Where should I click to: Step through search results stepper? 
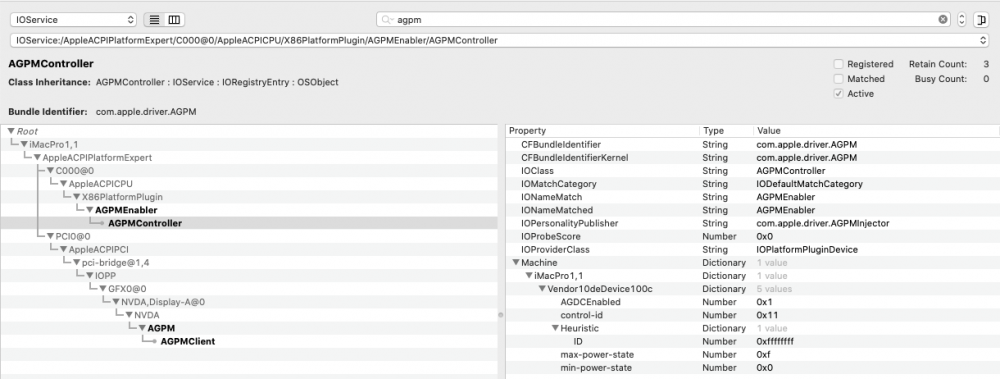pyautogui.click(x=962, y=20)
